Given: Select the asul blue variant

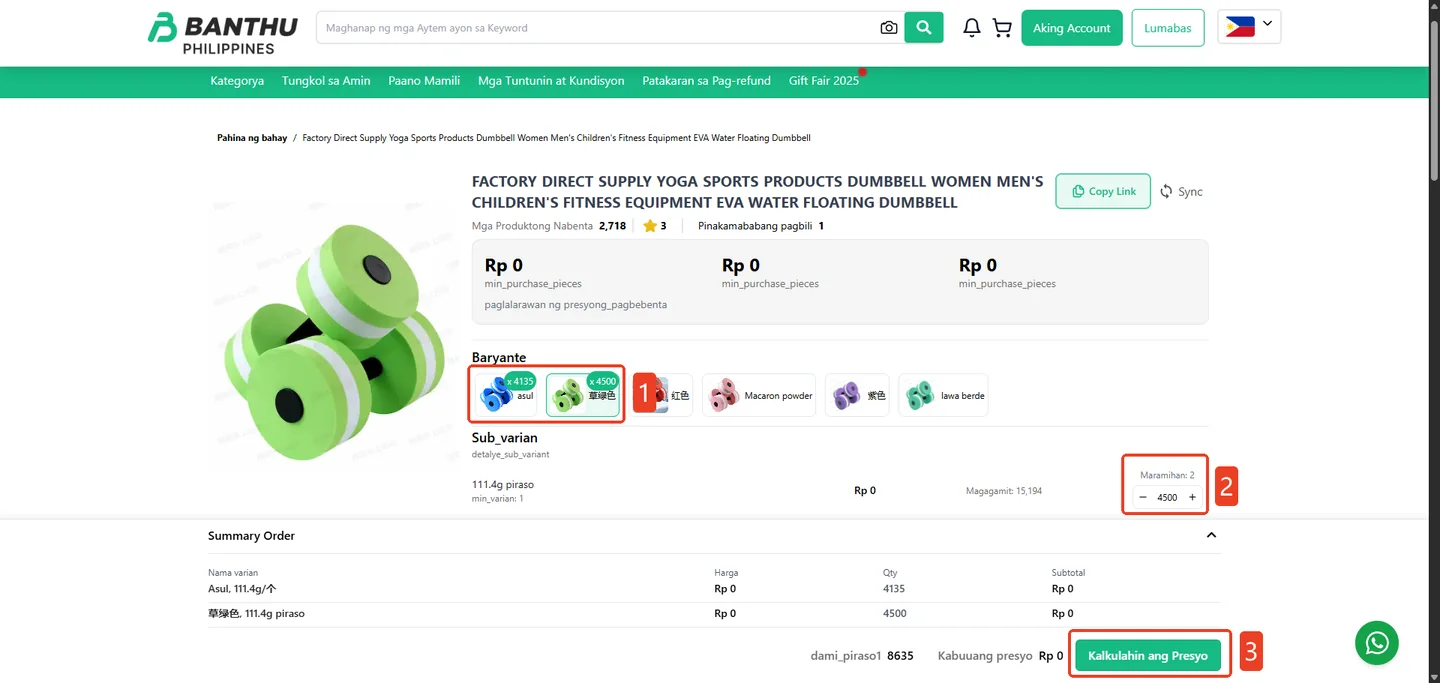Looking at the screenshot, I should pyautogui.click(x=506, y=395).
